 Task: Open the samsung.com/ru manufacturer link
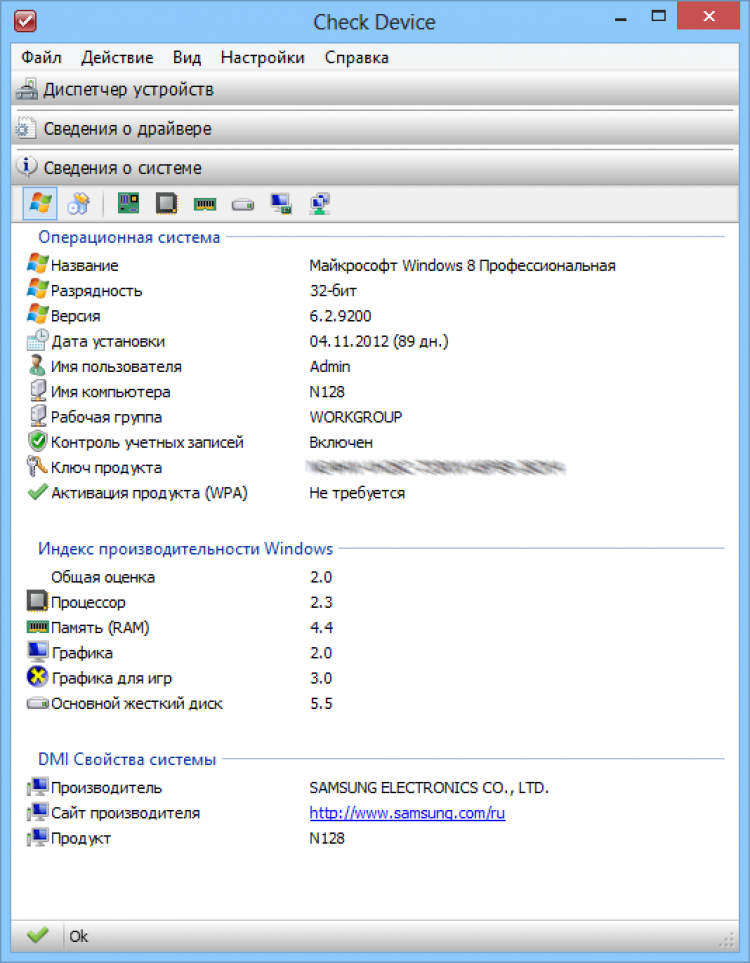click(x=407, y=813)
